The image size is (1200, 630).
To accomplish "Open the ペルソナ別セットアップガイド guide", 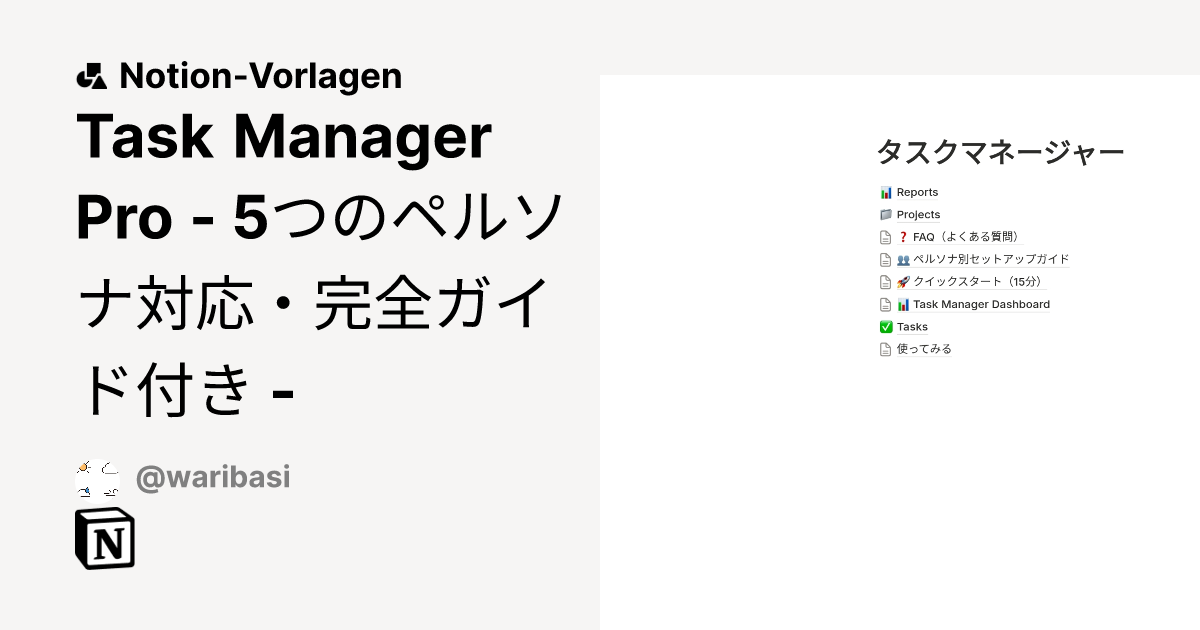I will tap(991, 259).
